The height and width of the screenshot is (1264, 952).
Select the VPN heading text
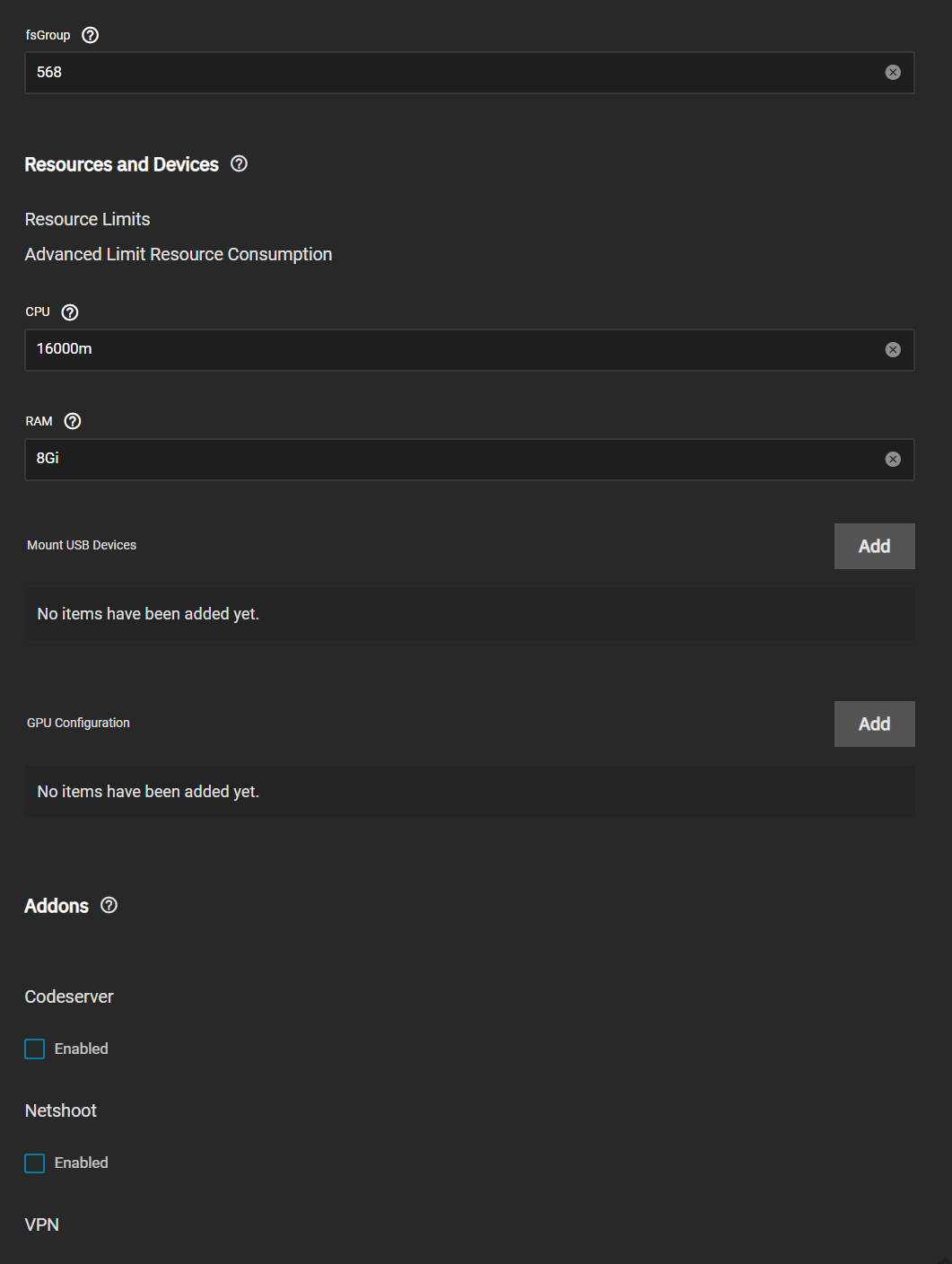pos(42,1224)
